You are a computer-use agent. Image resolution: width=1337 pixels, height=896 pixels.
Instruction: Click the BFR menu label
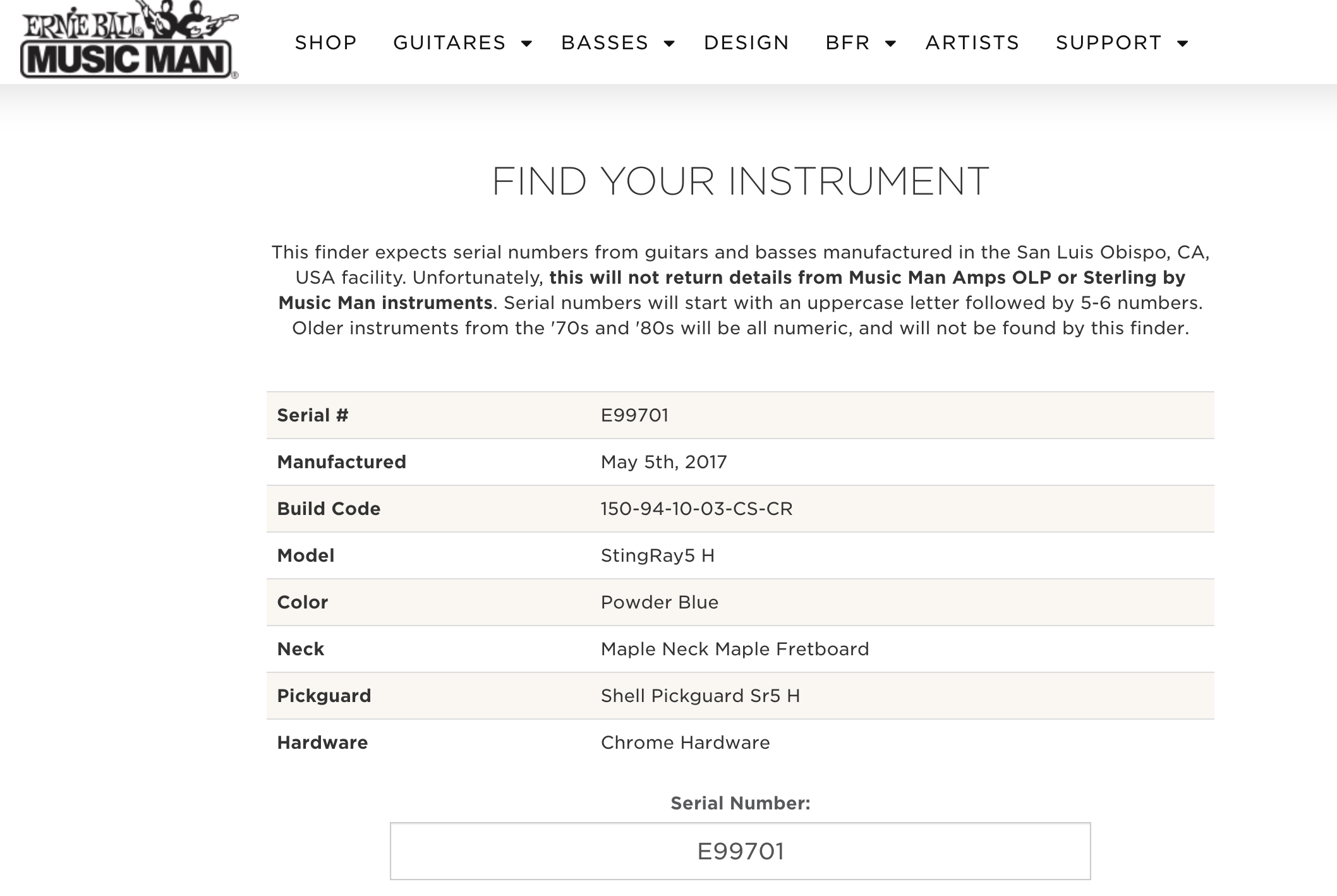tap(848, 43)
